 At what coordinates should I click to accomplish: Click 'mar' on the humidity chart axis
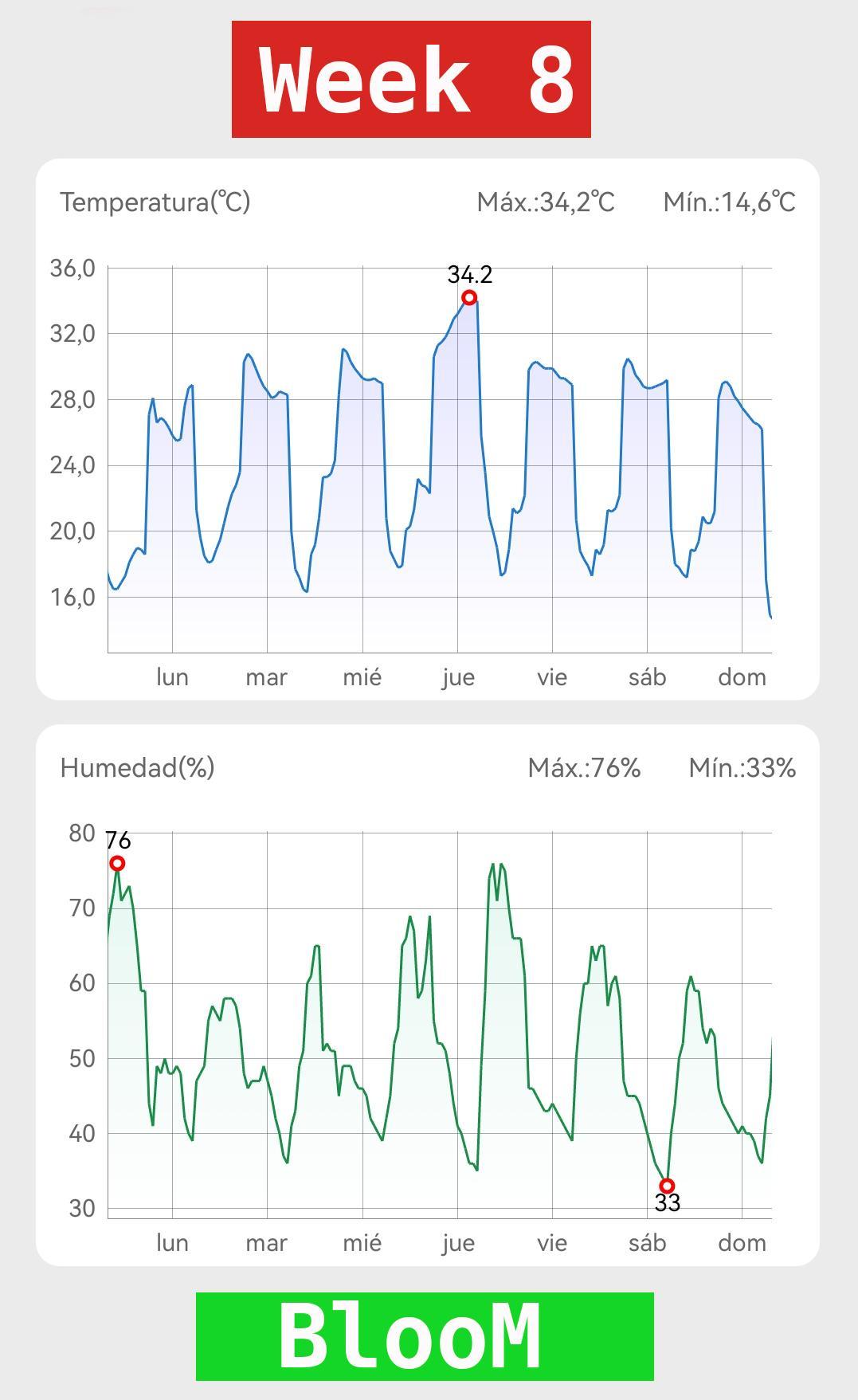click(266, 1243)
